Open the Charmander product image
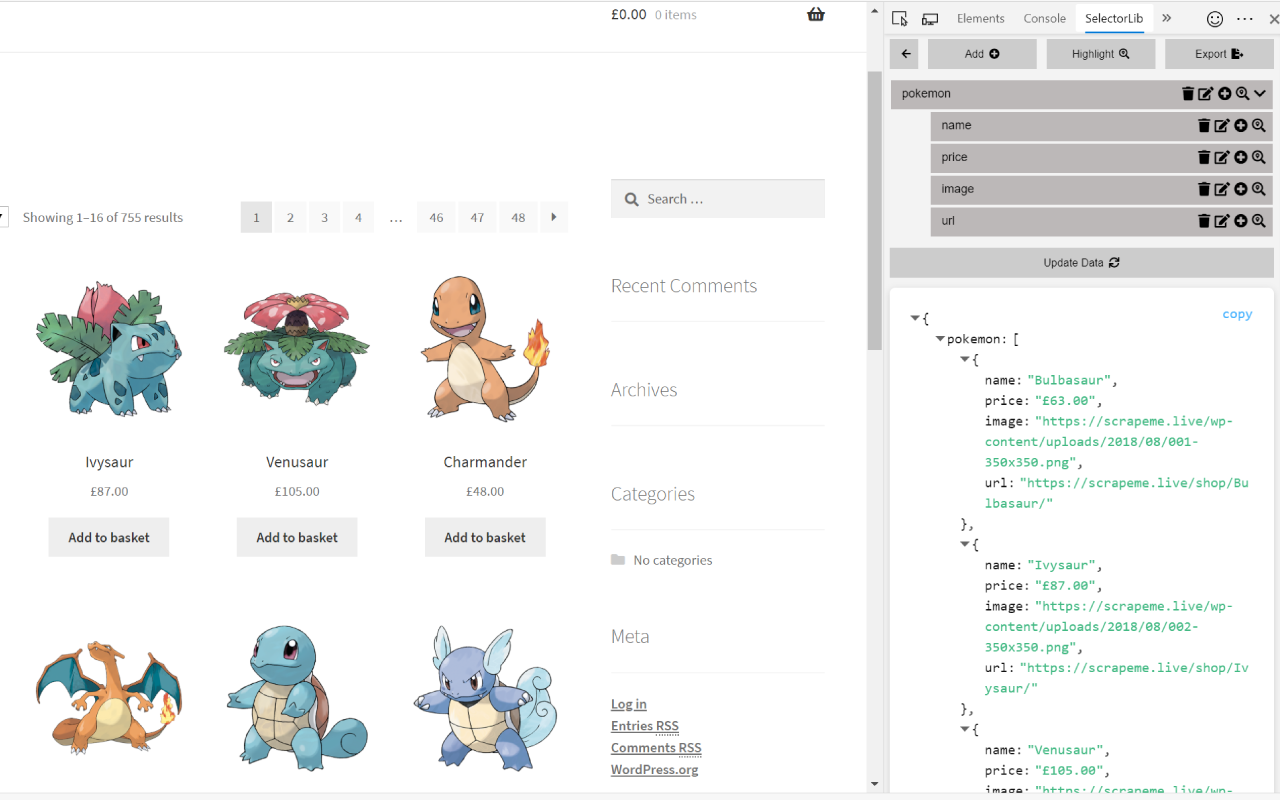 point(485,348)
